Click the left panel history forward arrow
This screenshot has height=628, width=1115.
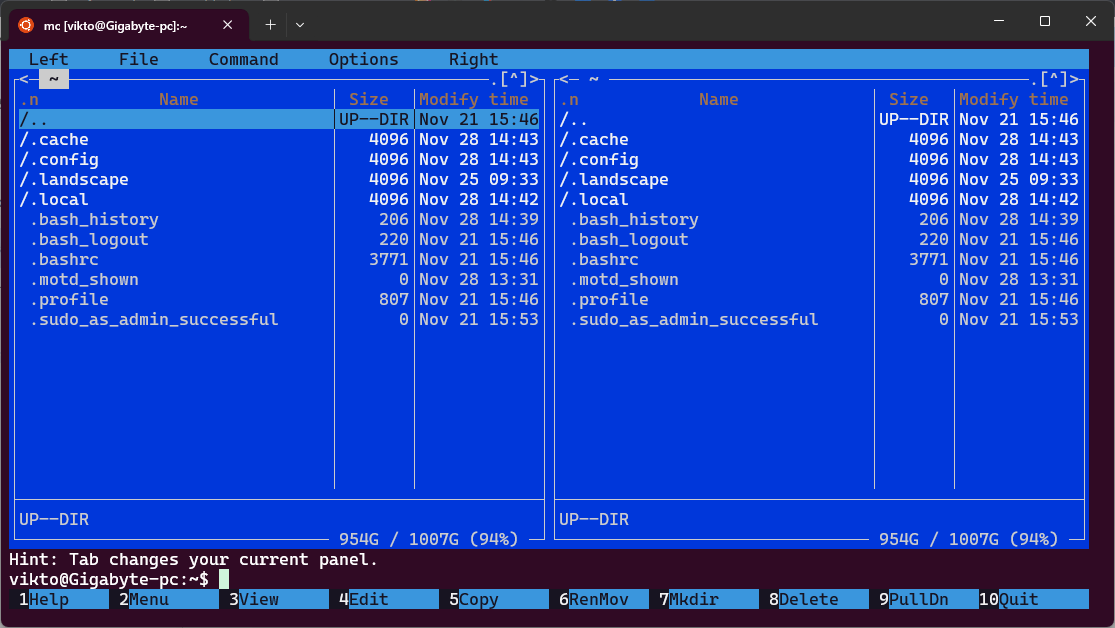click(x=534, y=79)
